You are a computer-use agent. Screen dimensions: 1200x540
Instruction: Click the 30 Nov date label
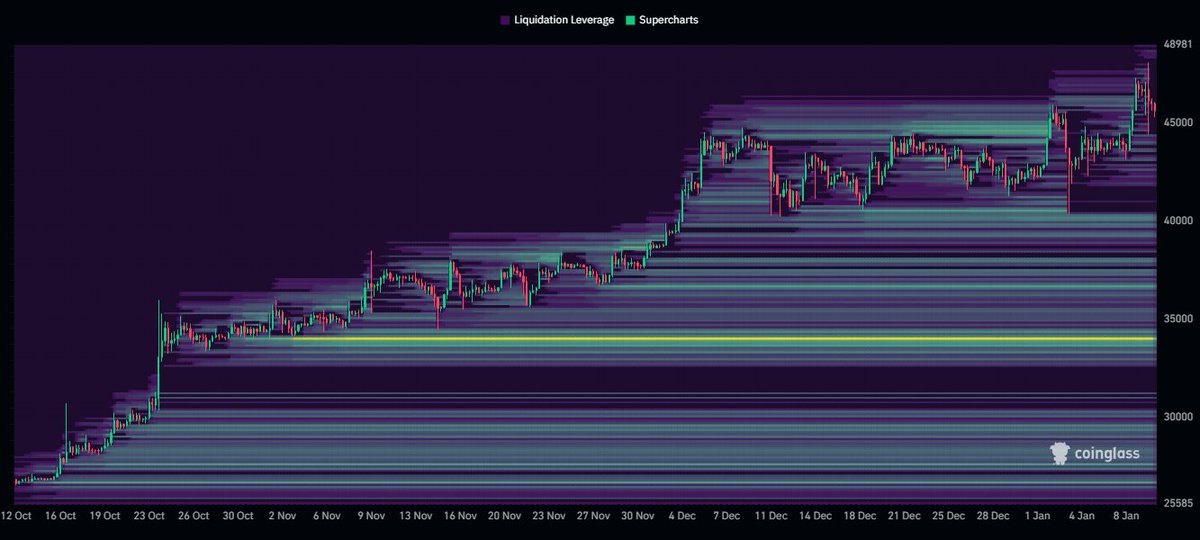tap(638, 517)
